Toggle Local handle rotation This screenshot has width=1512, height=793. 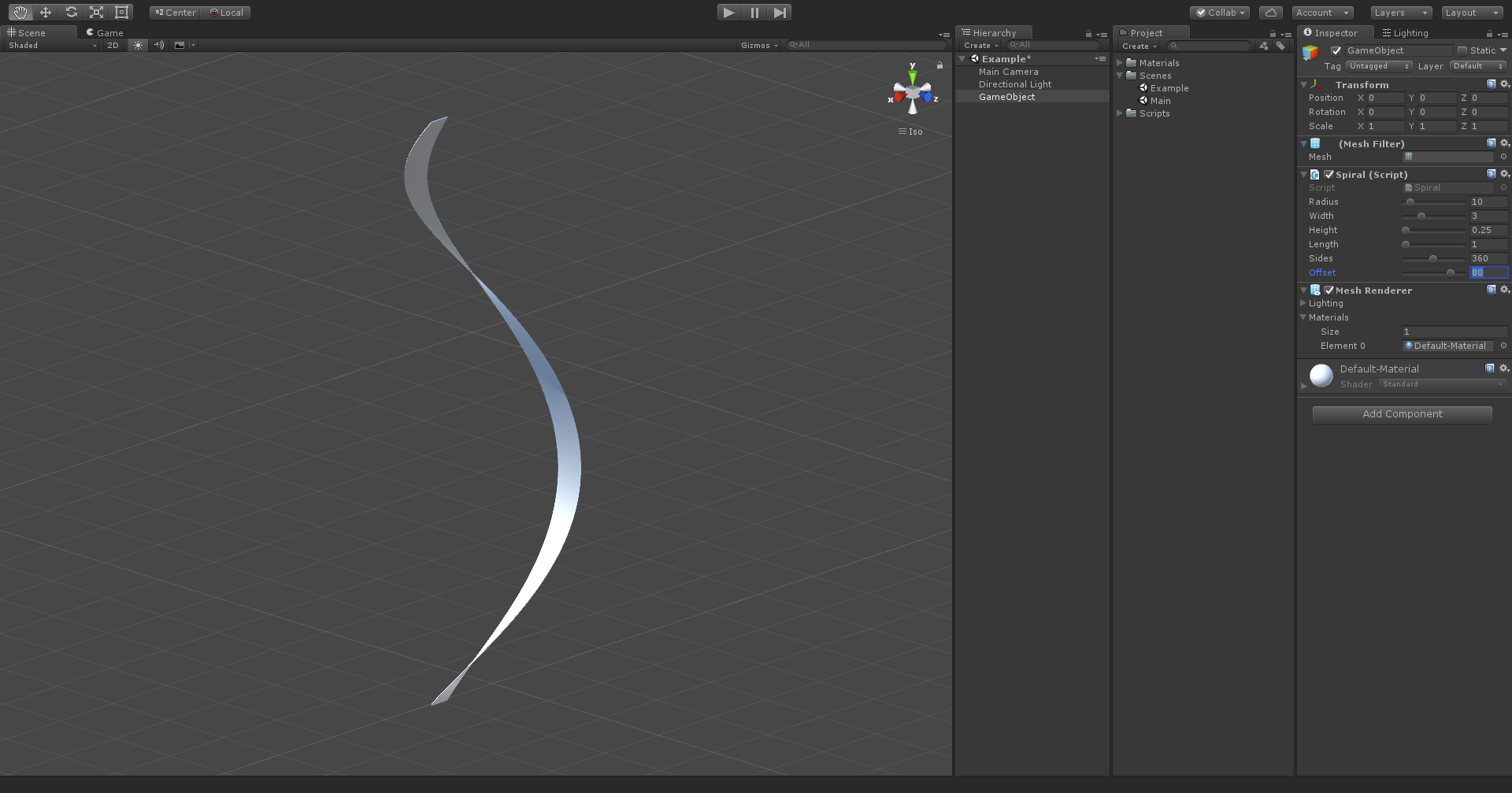226,13
